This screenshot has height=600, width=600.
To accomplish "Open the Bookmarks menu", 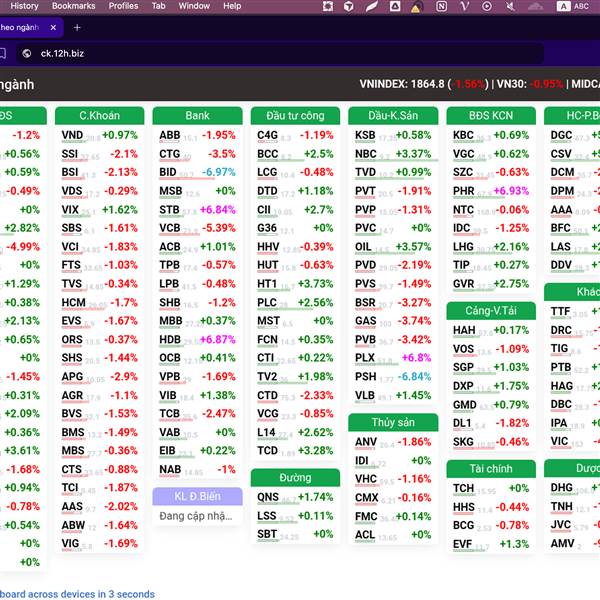I will 73,6.
